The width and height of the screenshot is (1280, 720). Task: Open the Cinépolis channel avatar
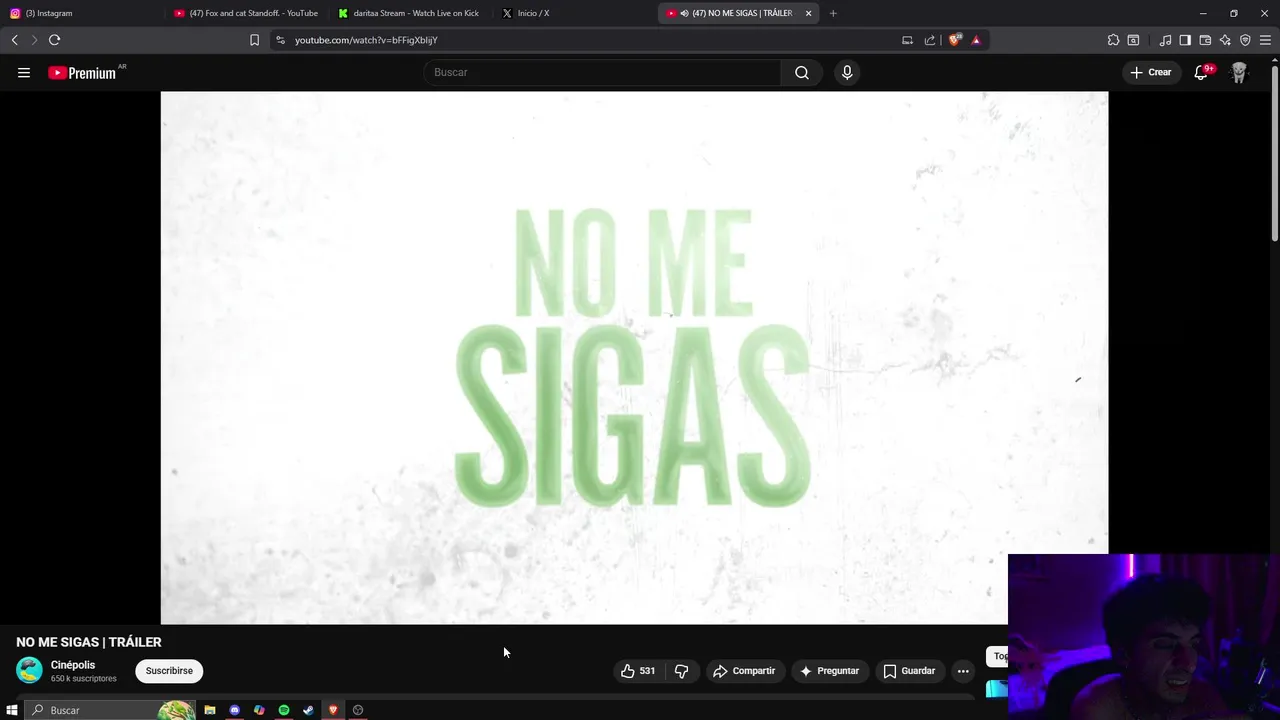tap(29, 670)
